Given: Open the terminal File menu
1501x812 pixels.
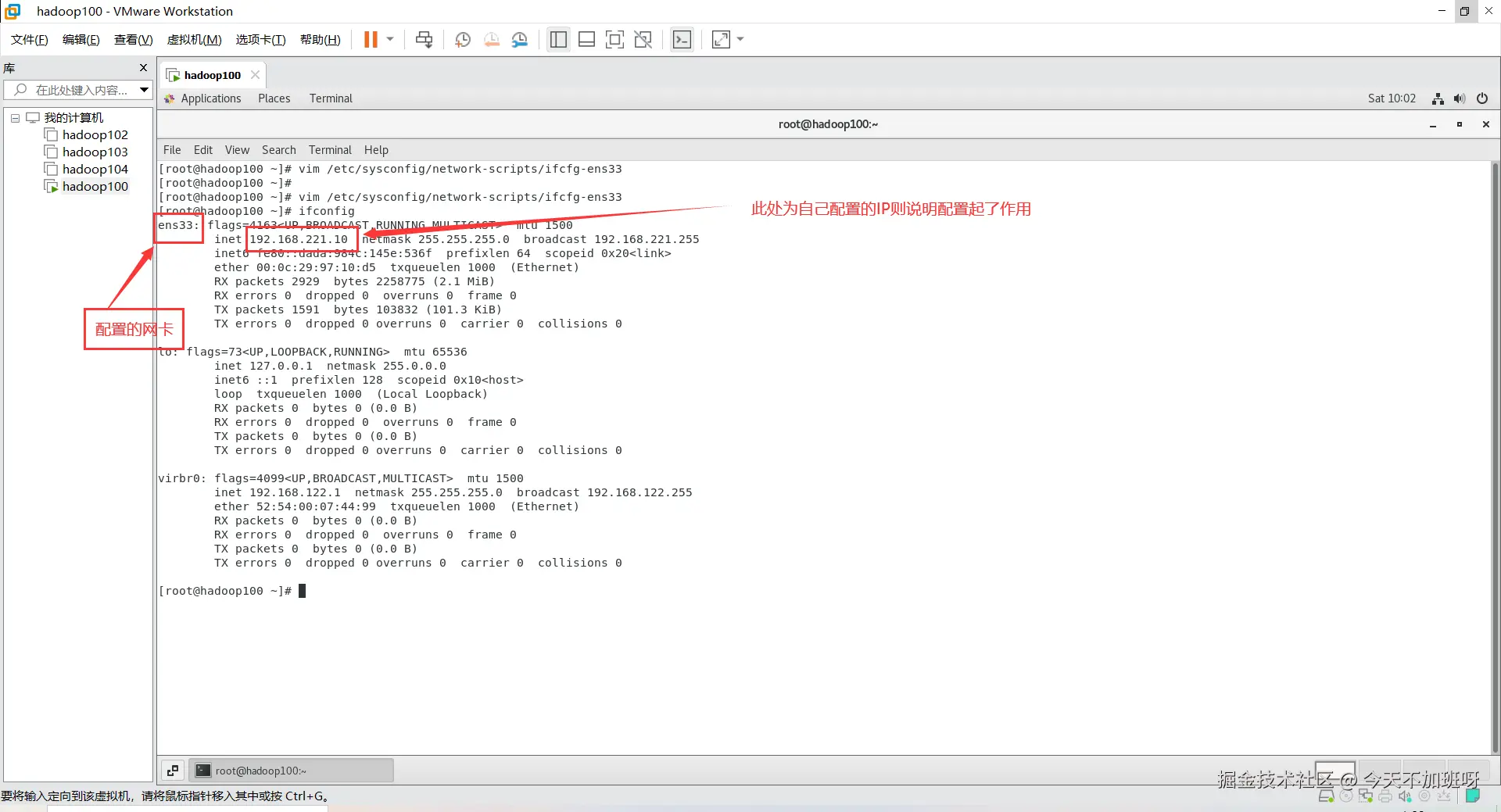Looking at the screenshot, I should point(172,150).
